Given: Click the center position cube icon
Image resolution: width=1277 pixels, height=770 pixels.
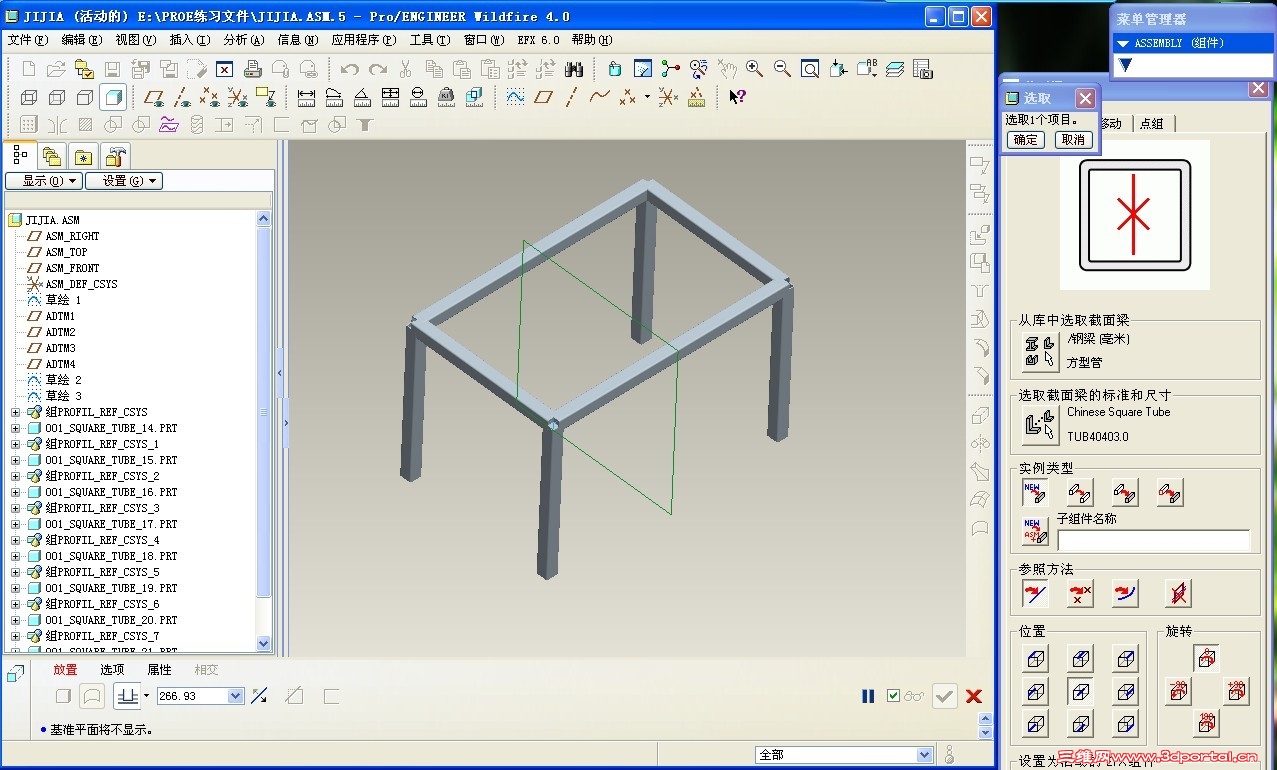Looking at the screenshot, I should click(x=1080, y=691).
